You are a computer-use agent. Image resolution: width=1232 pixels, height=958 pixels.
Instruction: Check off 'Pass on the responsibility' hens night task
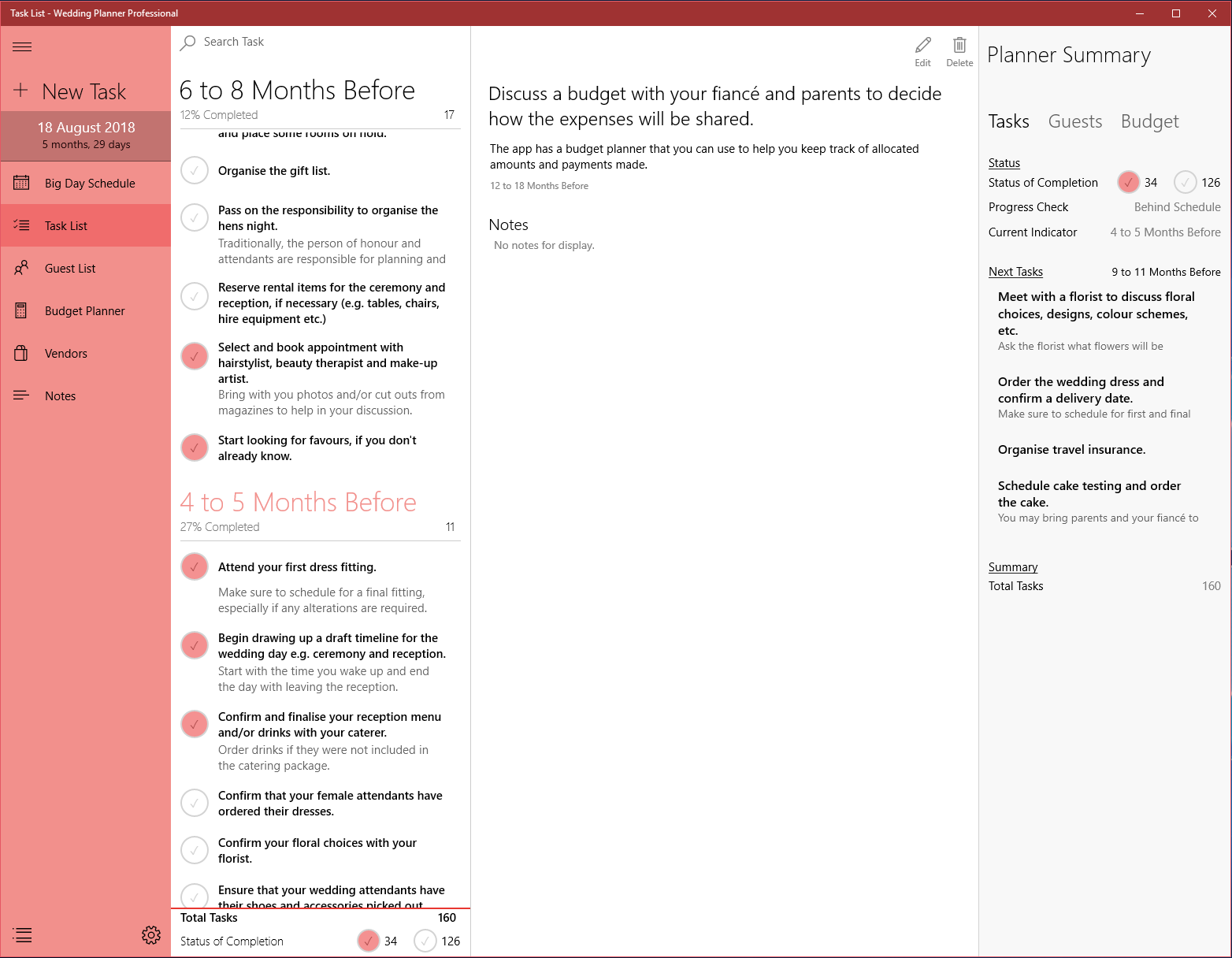tap(195, 217)
